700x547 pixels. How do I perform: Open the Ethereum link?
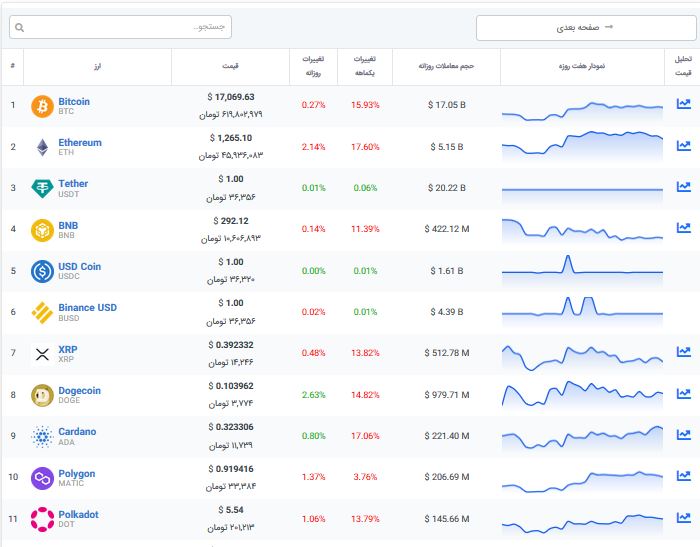click(80, 142)
